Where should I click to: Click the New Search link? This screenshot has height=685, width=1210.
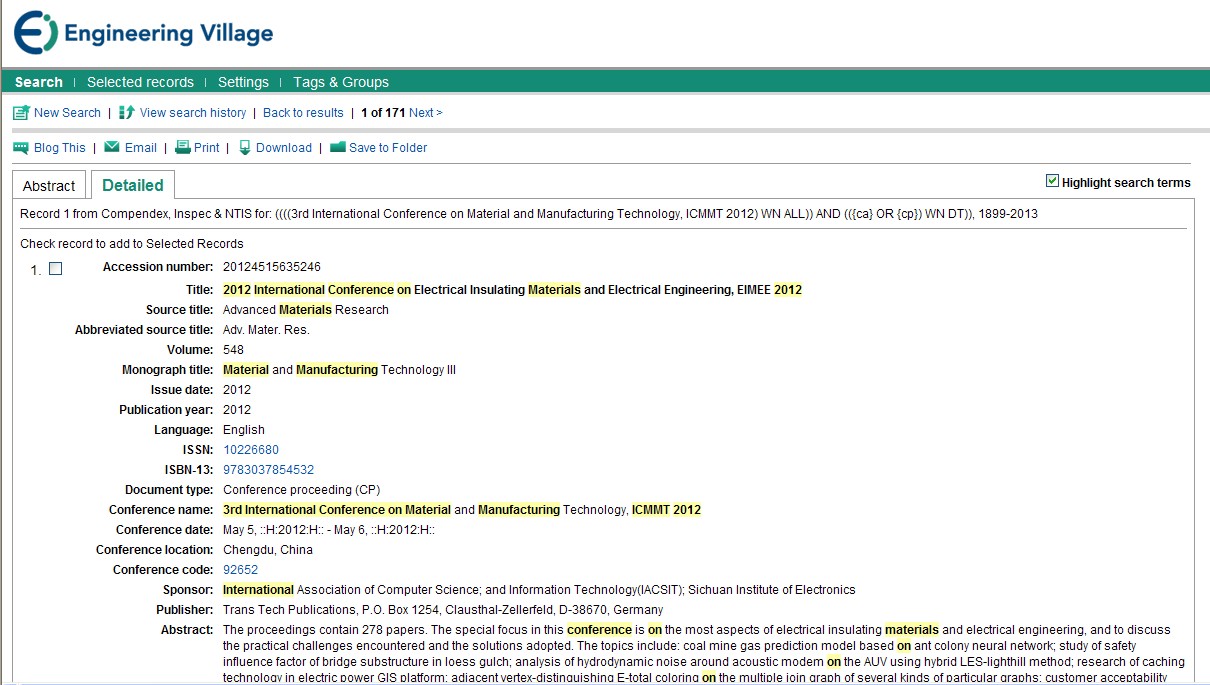[67, 113]
